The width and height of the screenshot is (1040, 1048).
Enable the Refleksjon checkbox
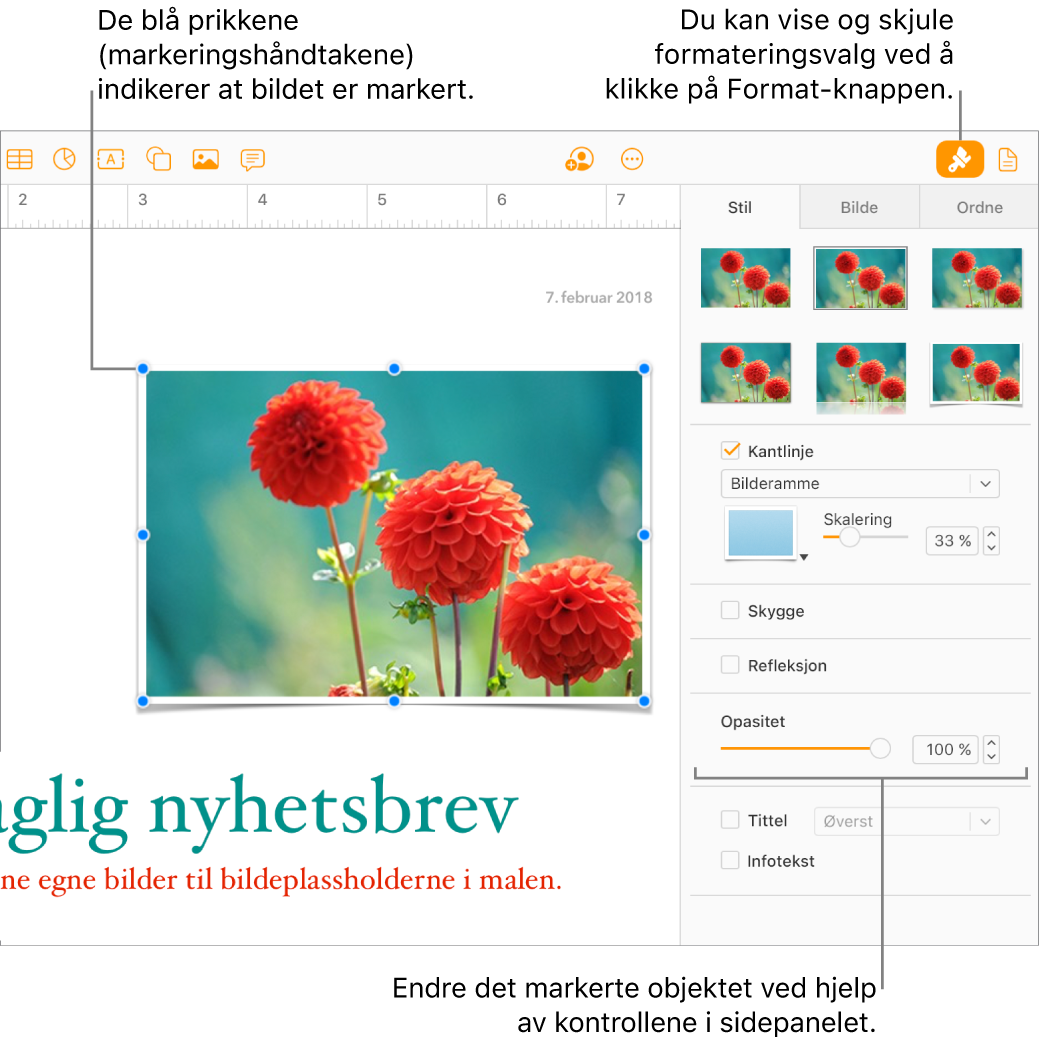[x=730, y=665]
